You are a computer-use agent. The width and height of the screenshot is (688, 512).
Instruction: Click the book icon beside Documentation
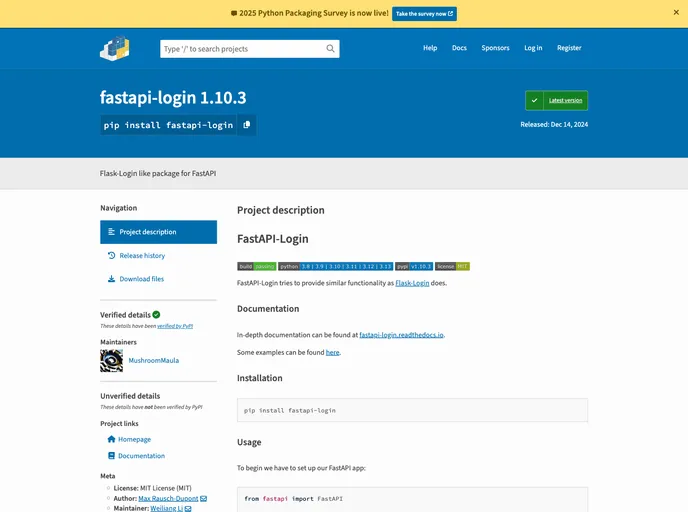[111, 456]
